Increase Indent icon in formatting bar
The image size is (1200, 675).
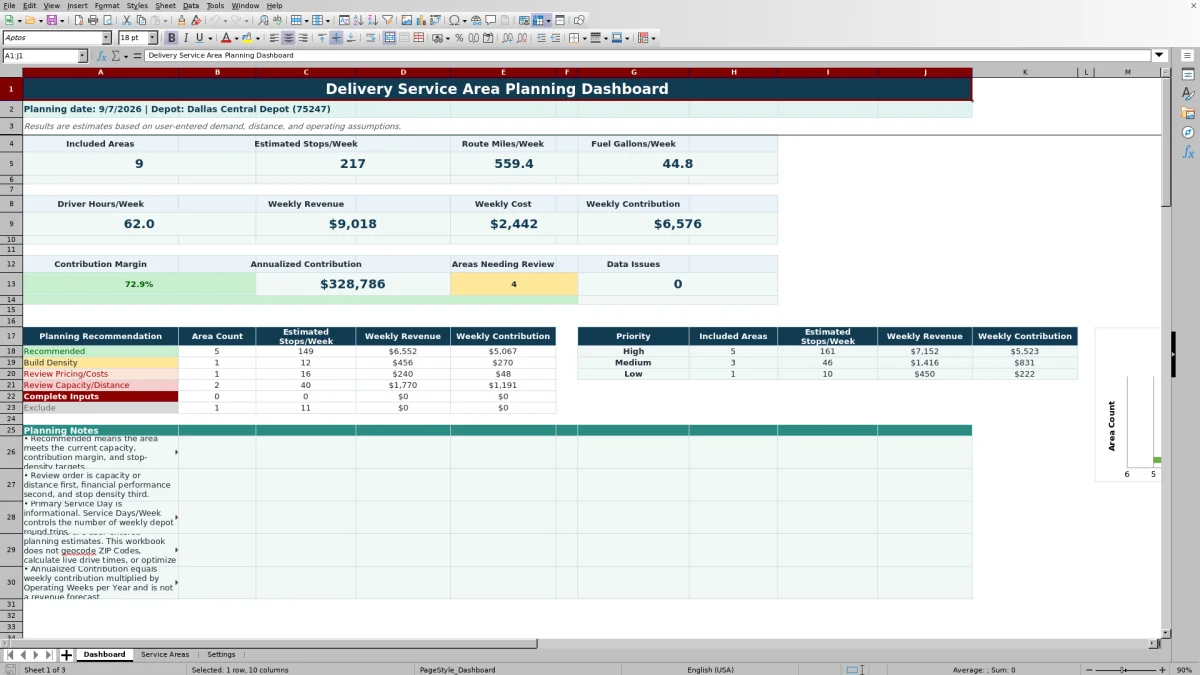tap(541, 38)
